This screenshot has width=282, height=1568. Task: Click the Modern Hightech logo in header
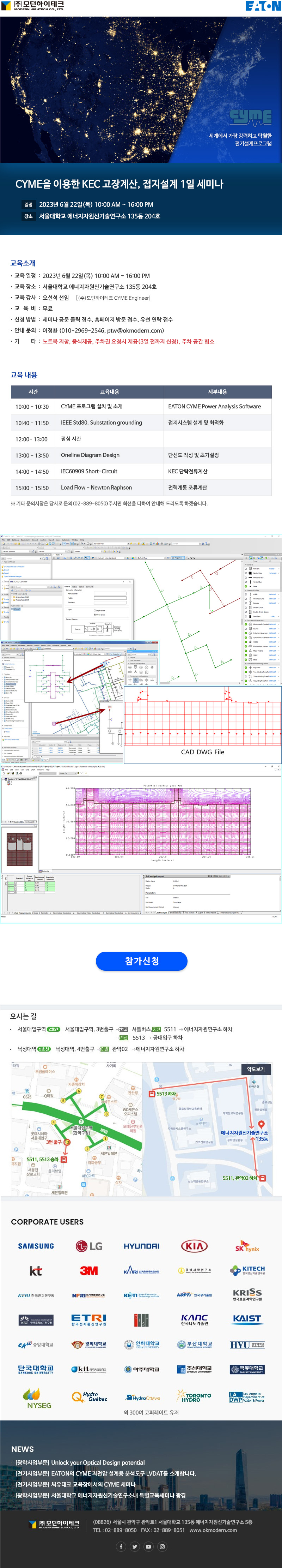33,6
